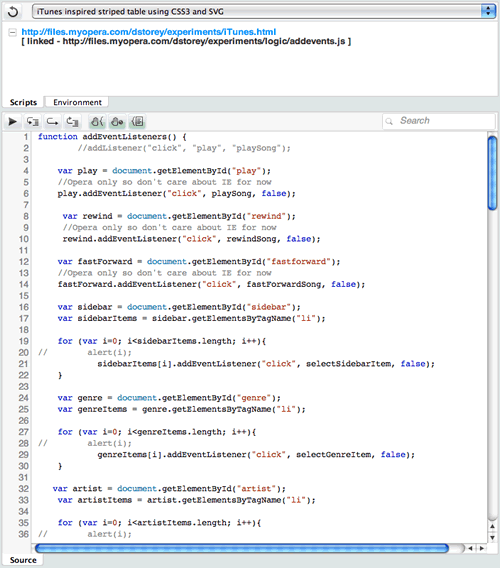This screenshot has height=568, width=500.
Task: Click line number 6 to set a breakpoint
Action: [x=26, y=194]
